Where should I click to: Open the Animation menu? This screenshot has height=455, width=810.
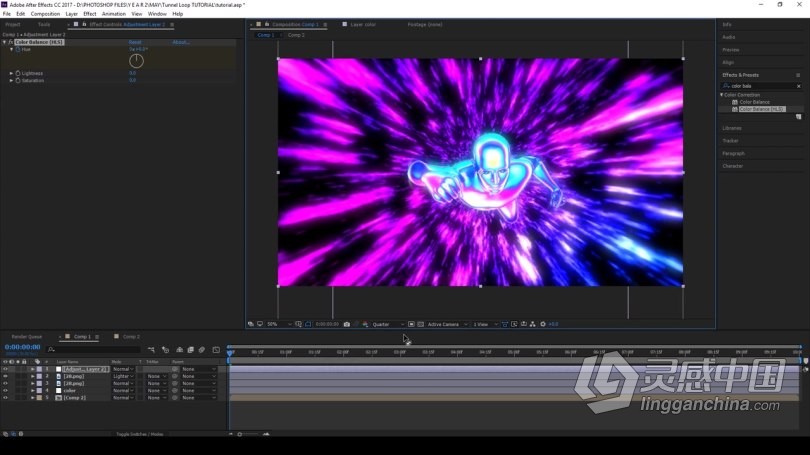[x=114, y=14]
